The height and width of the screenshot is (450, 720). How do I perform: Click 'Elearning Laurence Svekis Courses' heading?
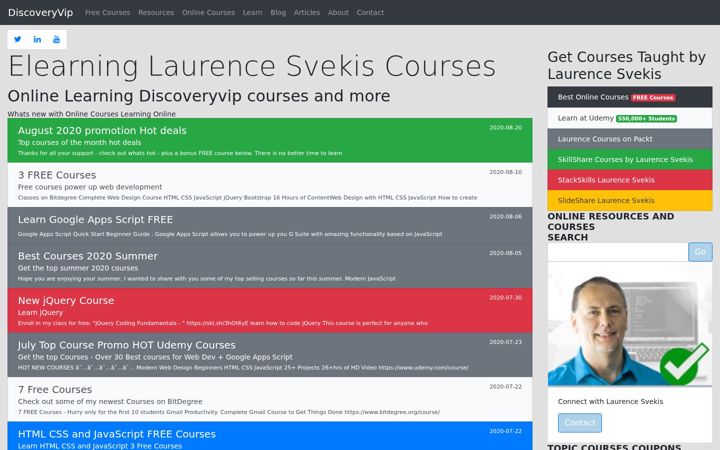click(x=252, y=66)
